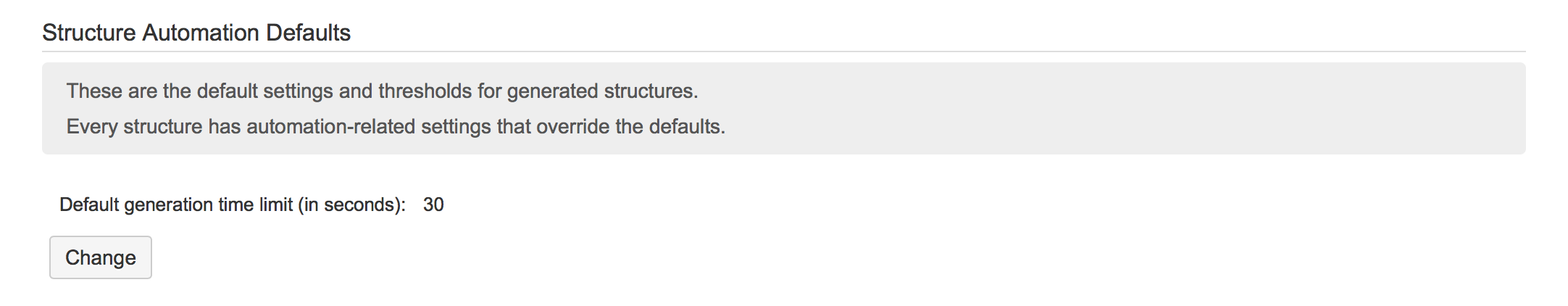Viewport: 1568px width, 306px height.
Task: Click the line starting 'These are the default settings'
Action: [x=382, y=91]
